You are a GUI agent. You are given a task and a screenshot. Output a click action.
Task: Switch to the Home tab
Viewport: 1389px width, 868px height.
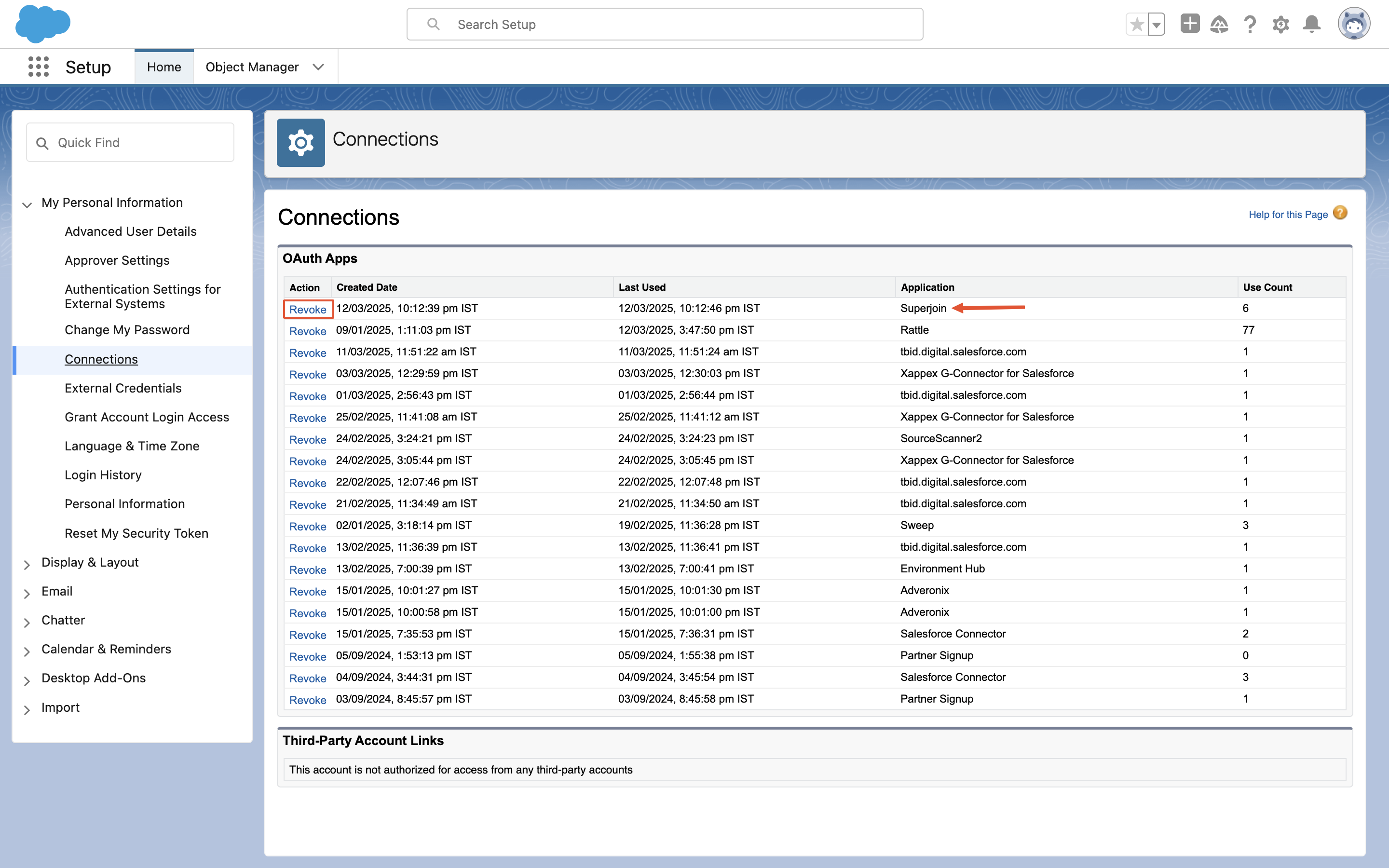(163, 67)
